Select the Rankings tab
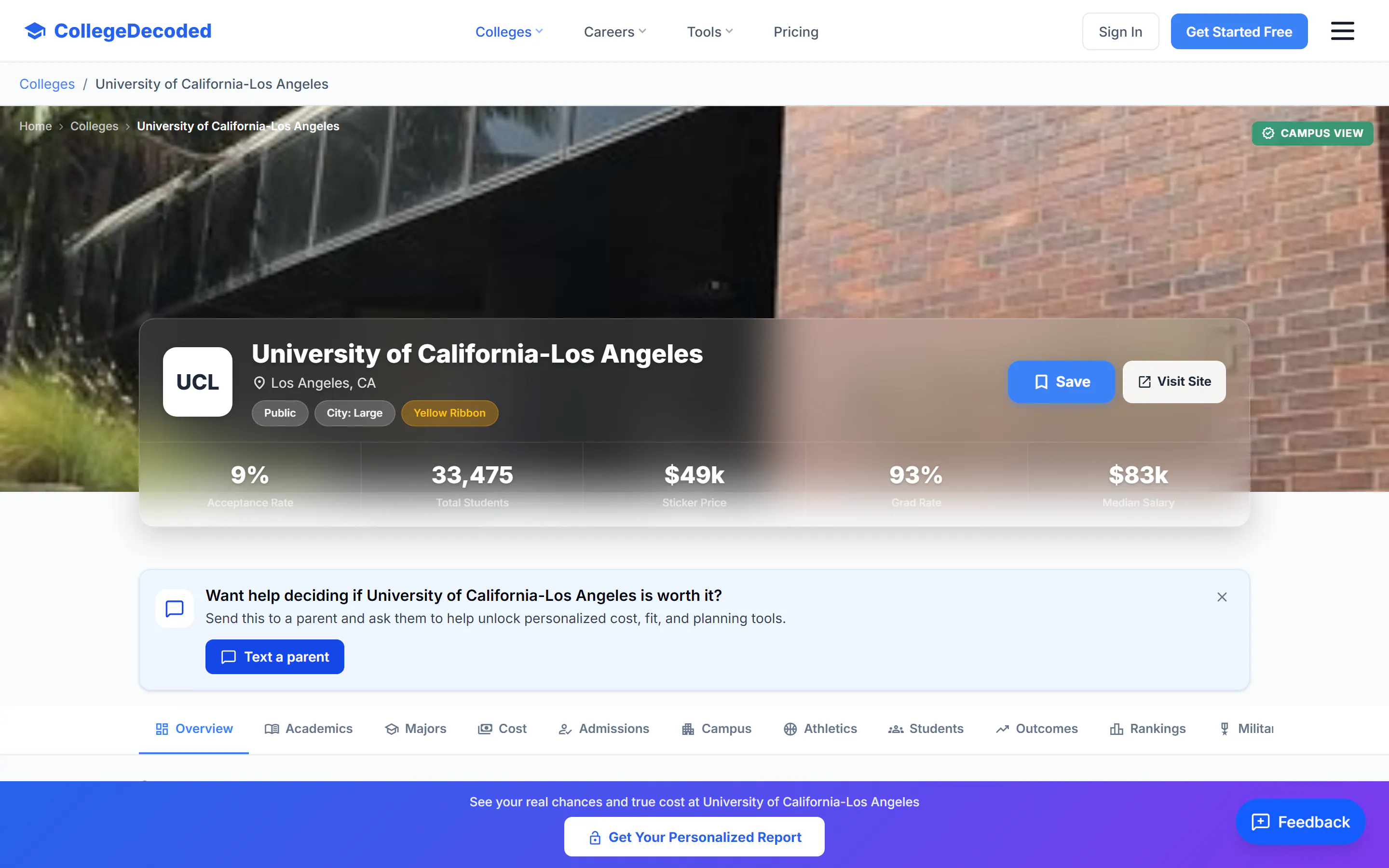Screen dimensions: 1389x868 (1147, 729)
